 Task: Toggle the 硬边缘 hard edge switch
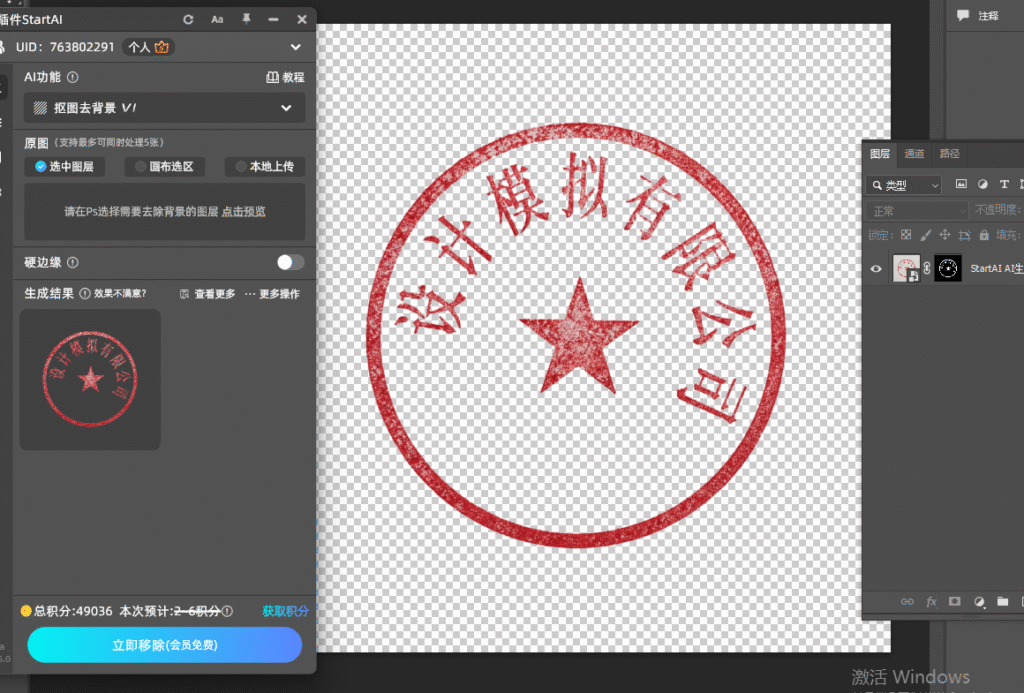(290, 263)
